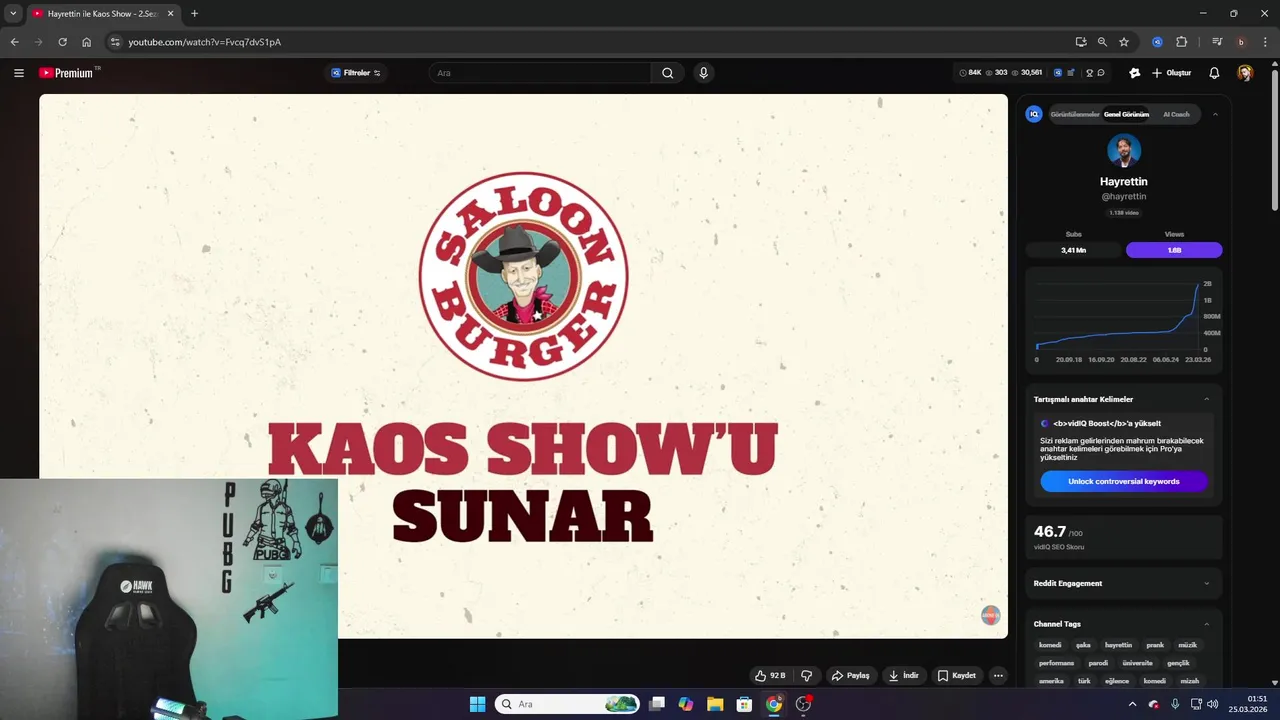Click the performans channel tag
Viewport: 1280px width, 720px height.
pos(1056,663)
